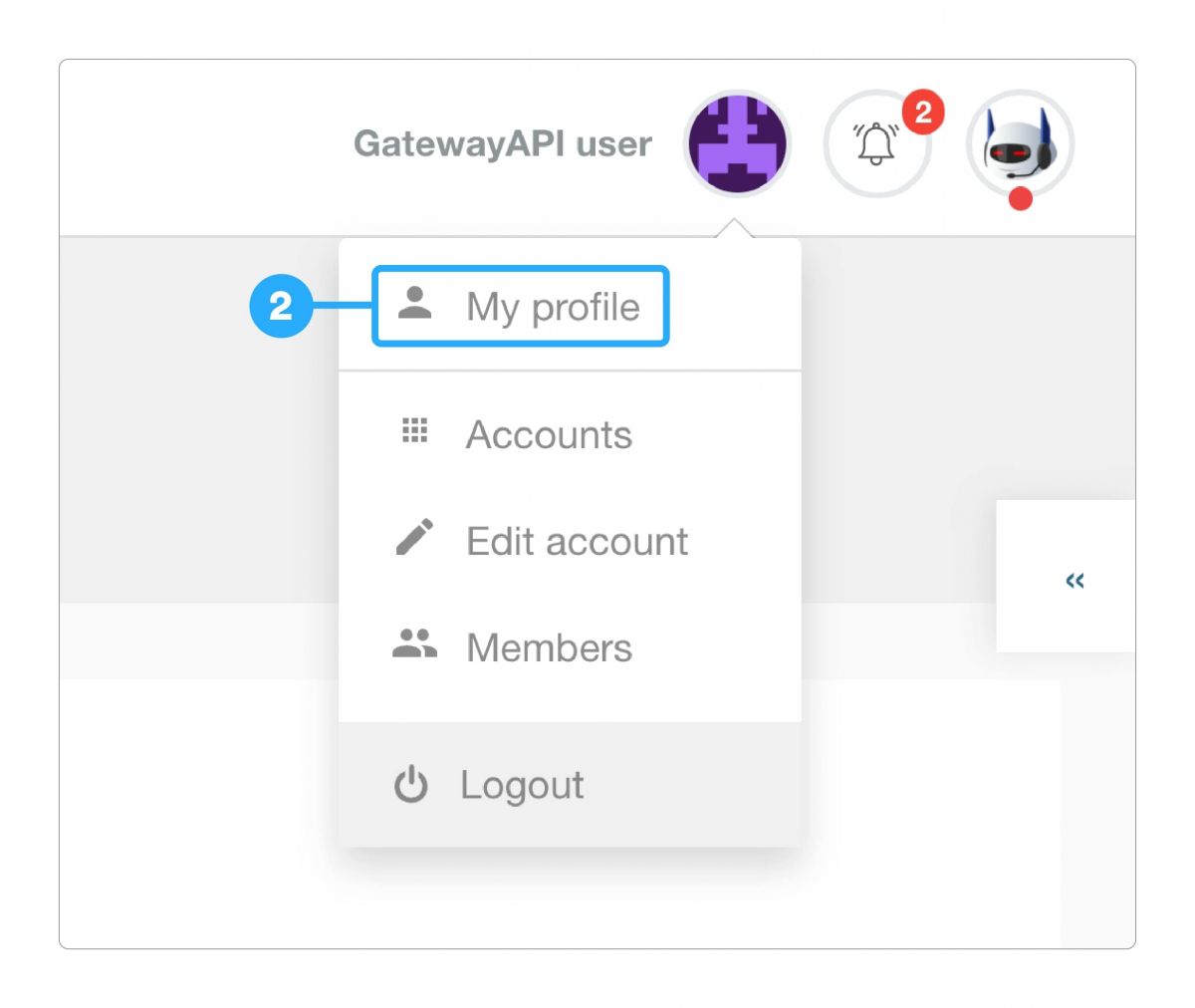Select the My profile person icon
Image resolution: width=1195 pixels, height=1008 pixels.
tap(415, 304)
